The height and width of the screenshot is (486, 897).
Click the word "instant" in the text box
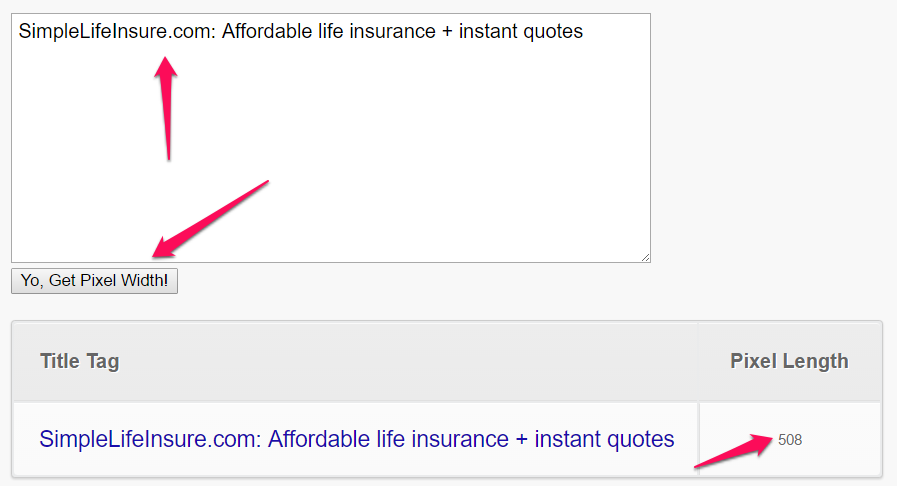(490, 32)
